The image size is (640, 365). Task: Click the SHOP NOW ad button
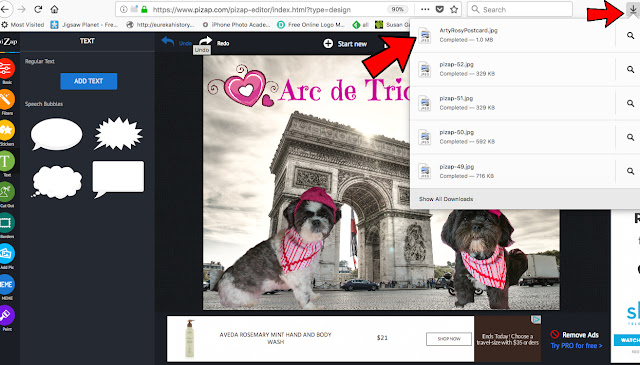coord(449,339)
